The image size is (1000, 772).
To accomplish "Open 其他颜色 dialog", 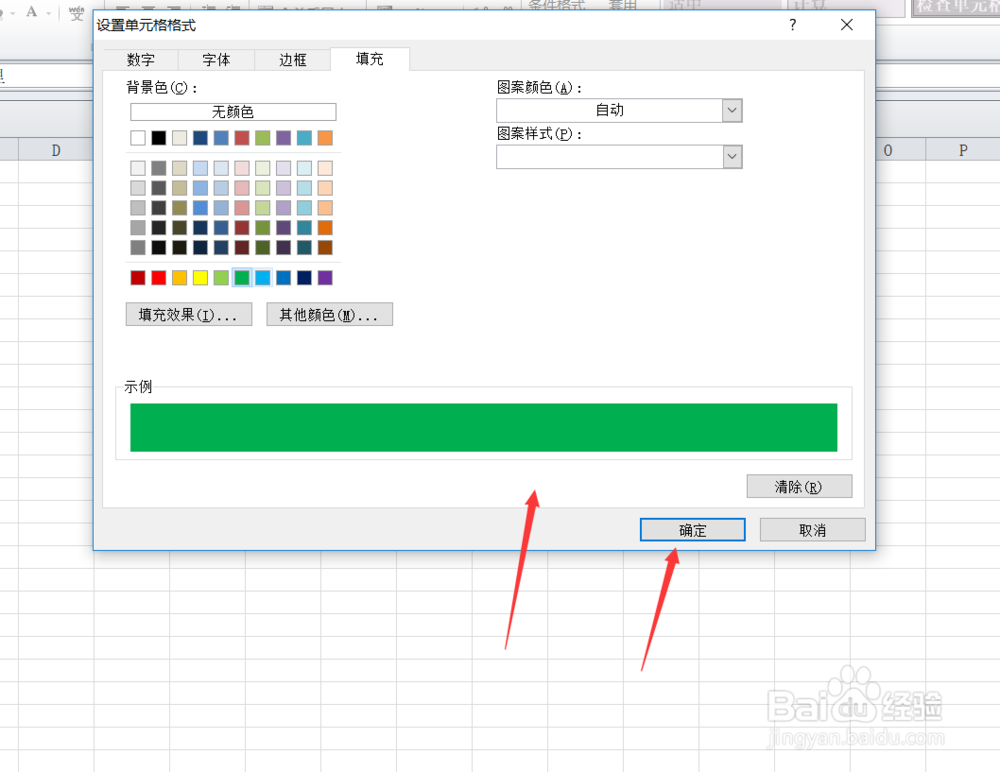I will (x=329, y=315).
